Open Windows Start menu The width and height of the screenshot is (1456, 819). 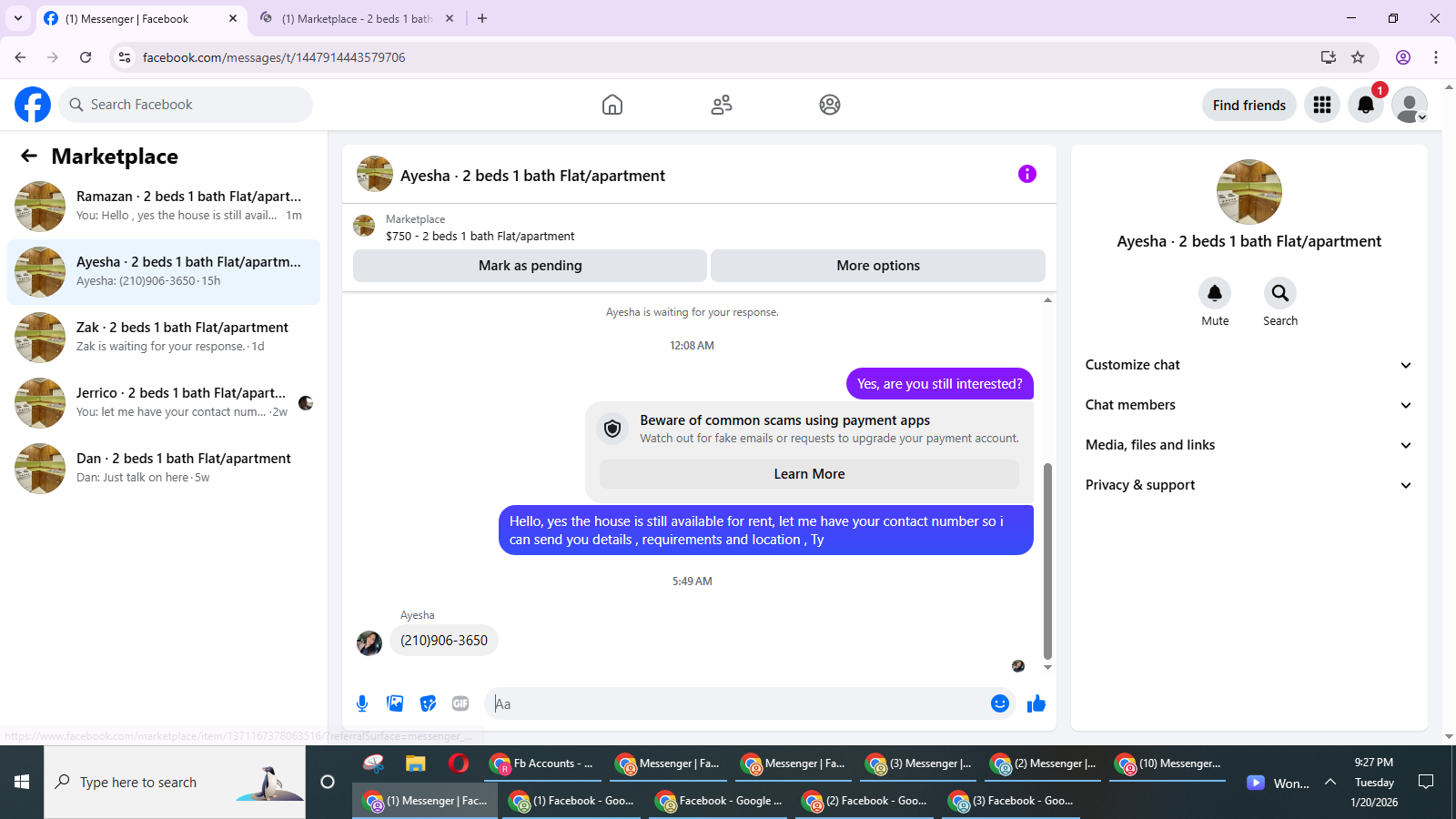(x=22, y=782)
